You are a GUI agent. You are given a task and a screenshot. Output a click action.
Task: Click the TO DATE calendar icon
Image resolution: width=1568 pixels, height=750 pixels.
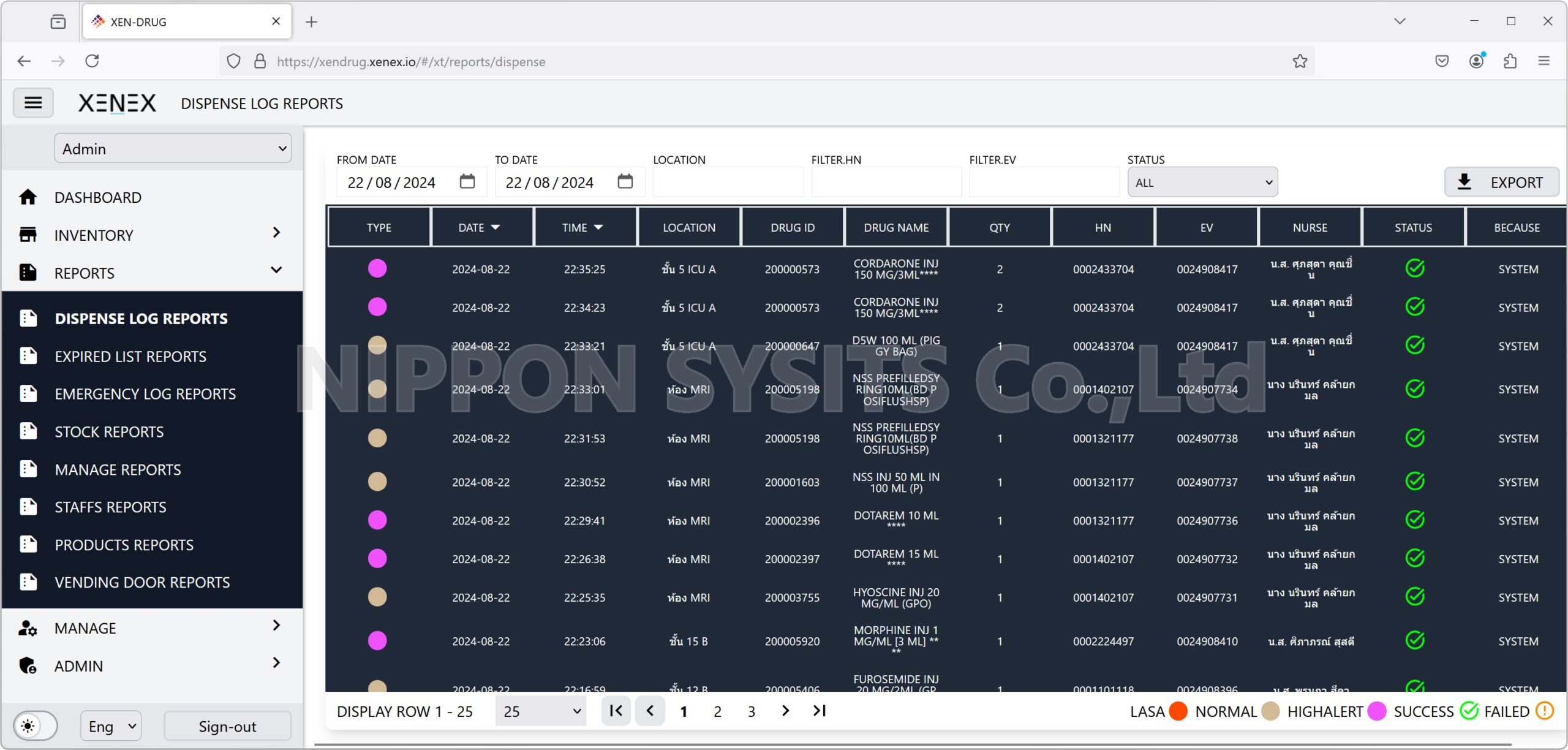pos(625,181)
